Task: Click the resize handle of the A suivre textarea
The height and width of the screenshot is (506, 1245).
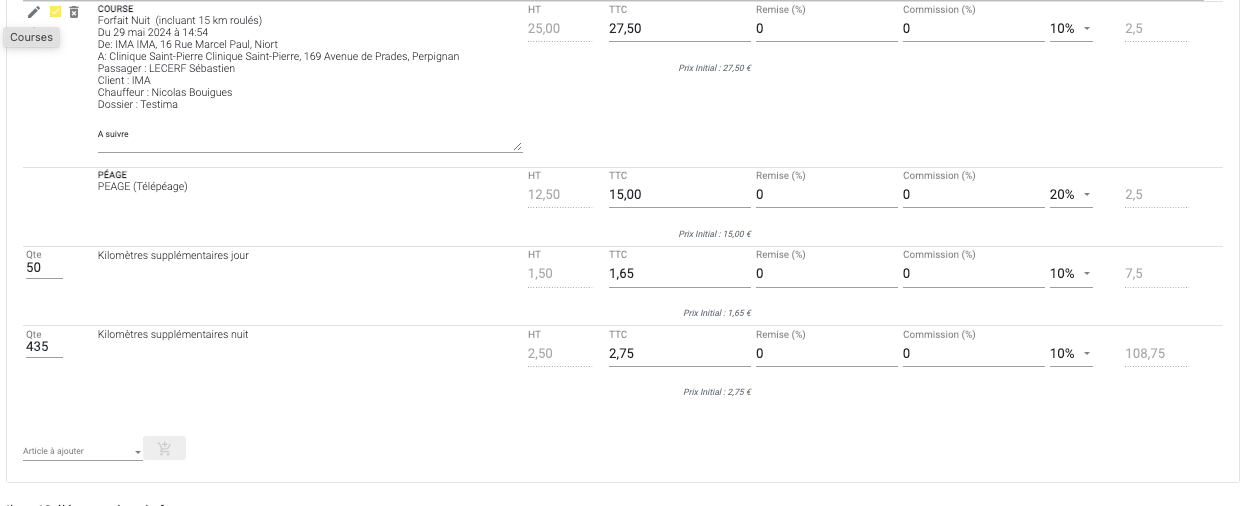Action: coord(517,147)
